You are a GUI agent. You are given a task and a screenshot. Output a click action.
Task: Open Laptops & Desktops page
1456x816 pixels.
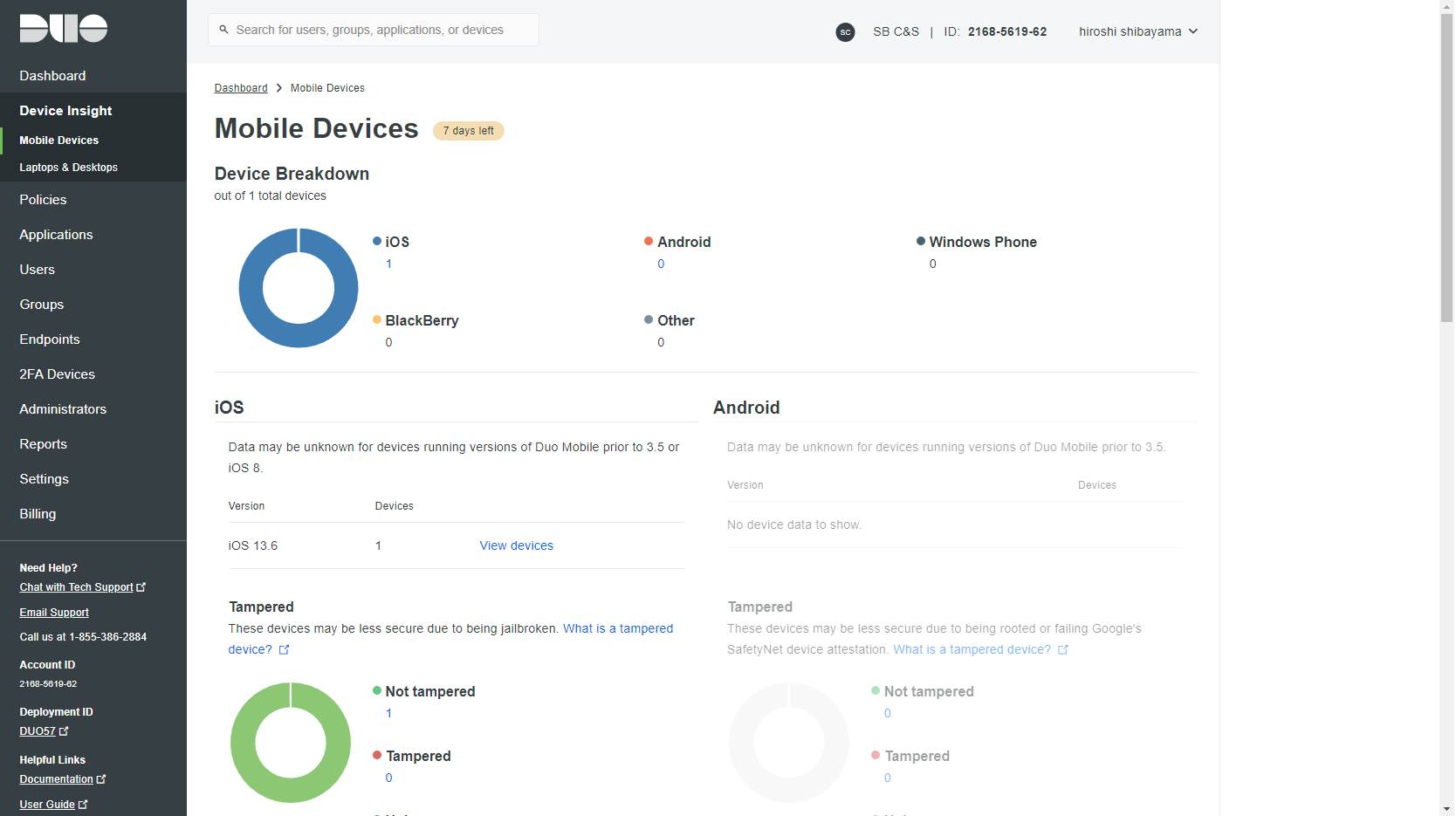tap(68, 168)
